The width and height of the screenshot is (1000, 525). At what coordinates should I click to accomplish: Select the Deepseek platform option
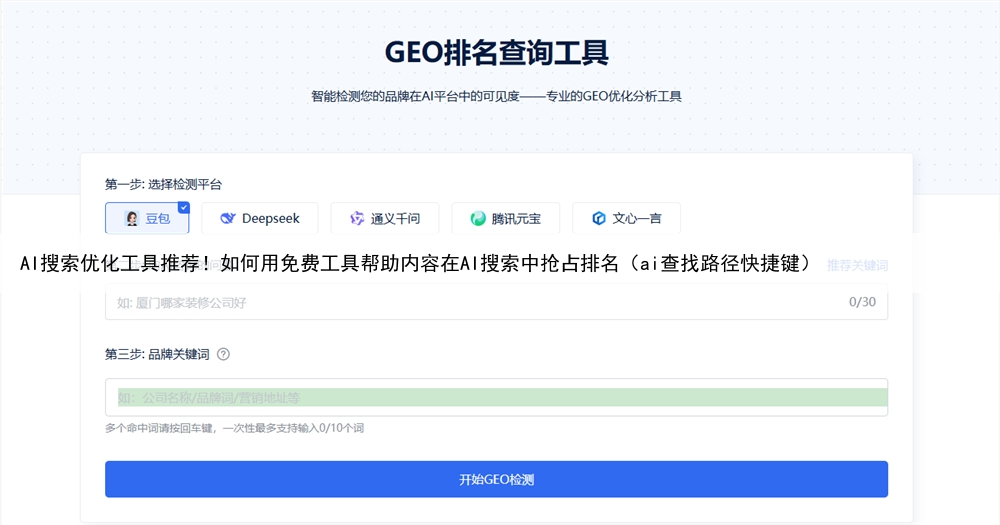259,218
